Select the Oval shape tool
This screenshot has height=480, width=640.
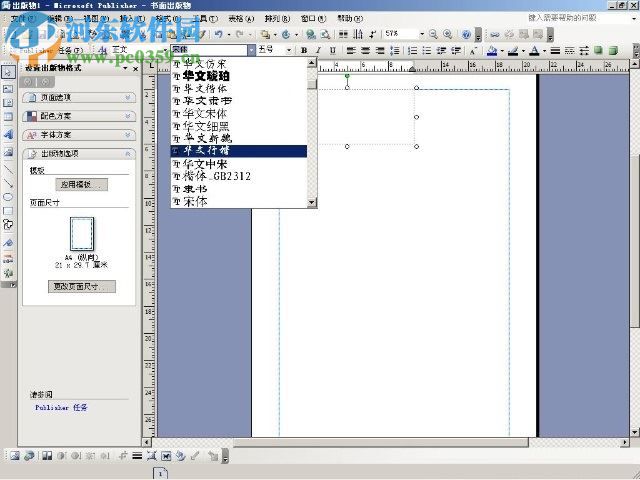pyautogui.click(x=8, y=197)
